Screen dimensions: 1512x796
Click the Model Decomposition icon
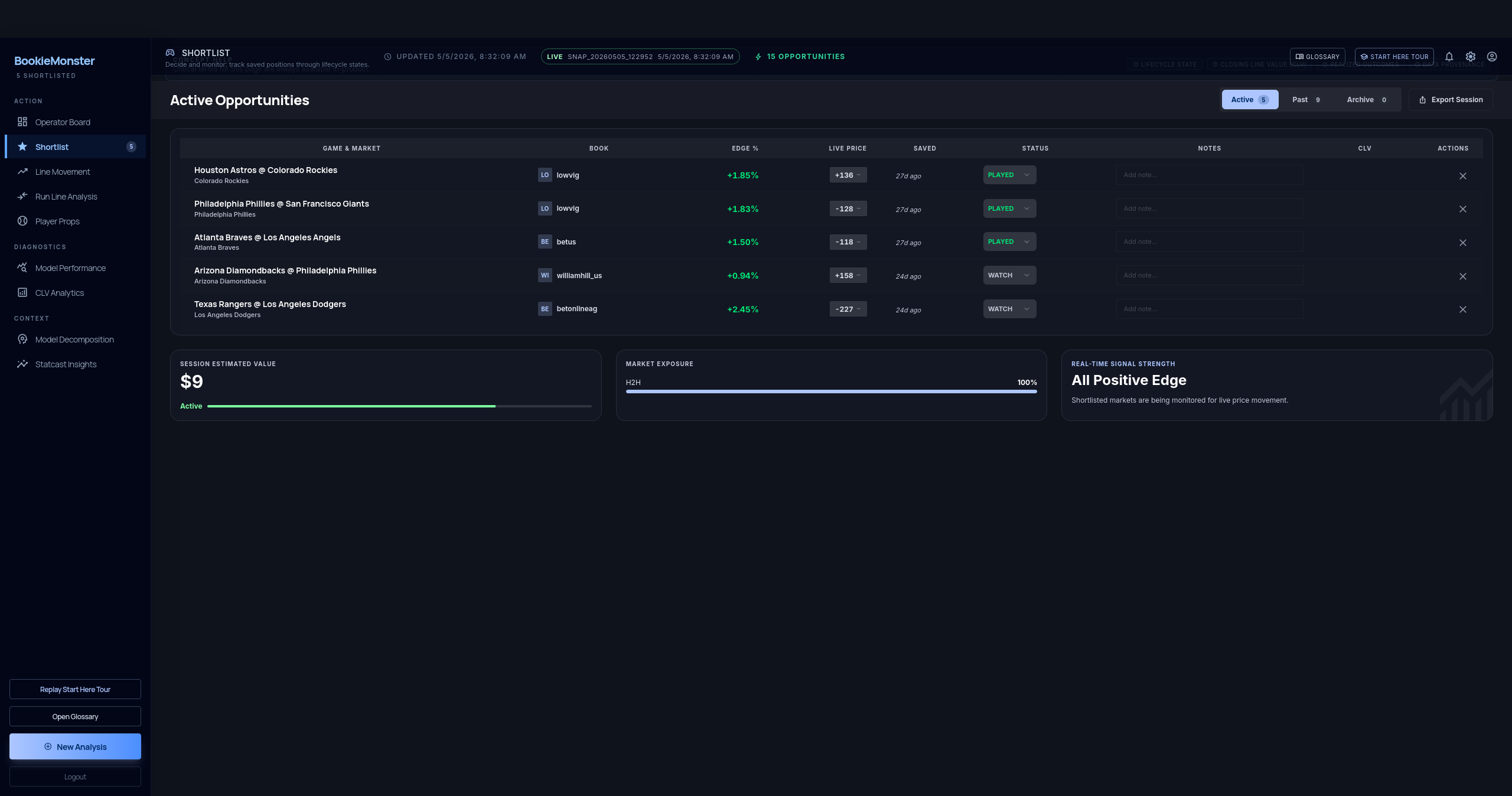tap(22, 339)
